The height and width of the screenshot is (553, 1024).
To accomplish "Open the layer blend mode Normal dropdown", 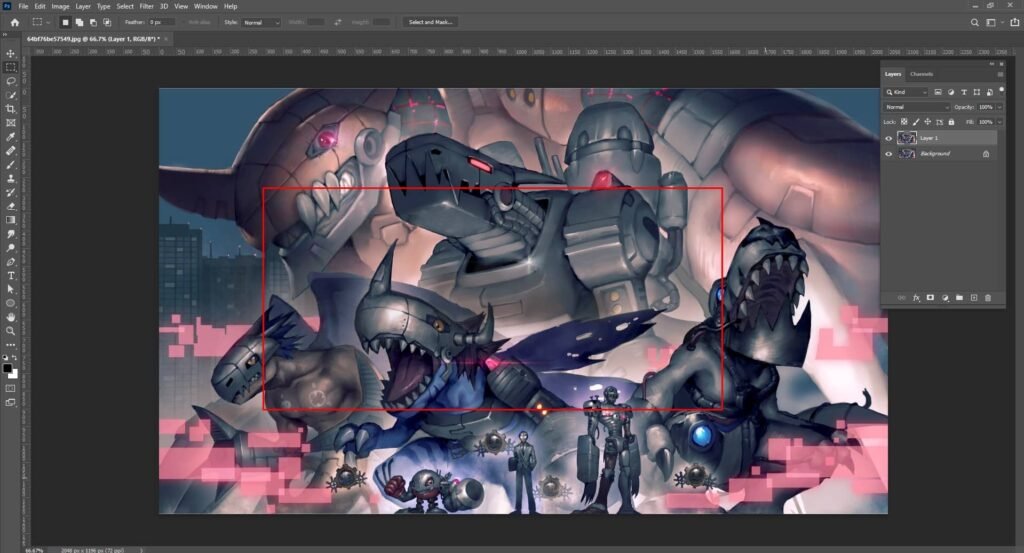I will pos(917,107).
